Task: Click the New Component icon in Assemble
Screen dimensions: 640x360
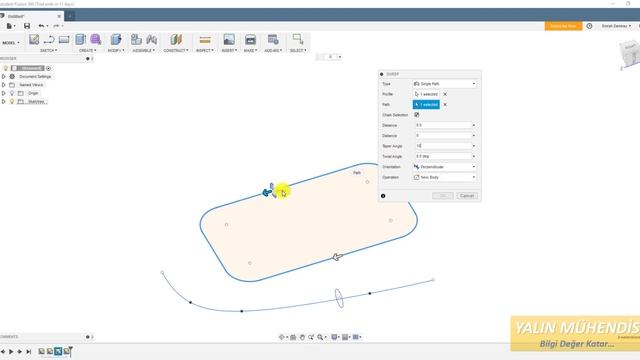Action: [x=136, y=40]
